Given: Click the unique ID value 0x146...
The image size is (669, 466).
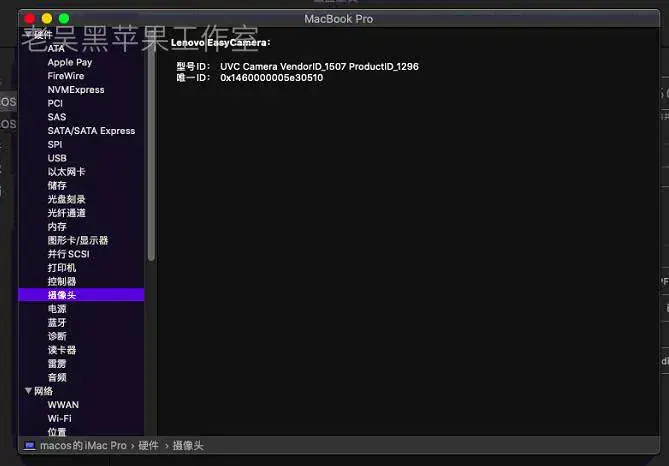Looking at the screenshot, I should (271, 78).
